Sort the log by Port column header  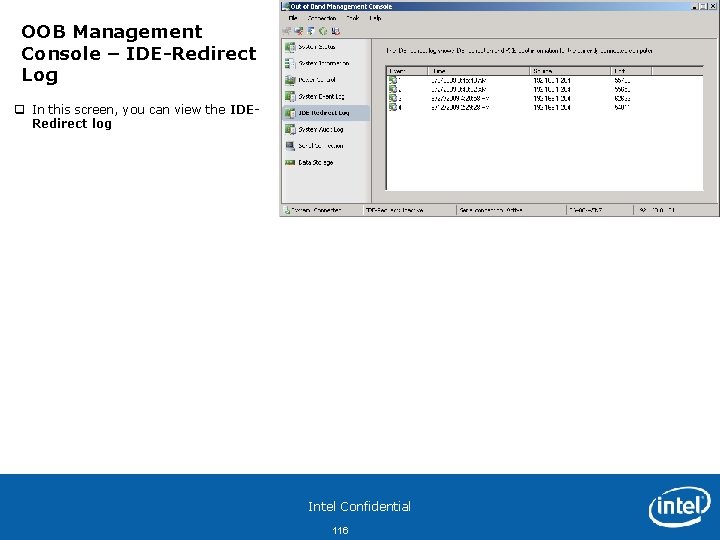pyautogui.click(x=631, y=71)
